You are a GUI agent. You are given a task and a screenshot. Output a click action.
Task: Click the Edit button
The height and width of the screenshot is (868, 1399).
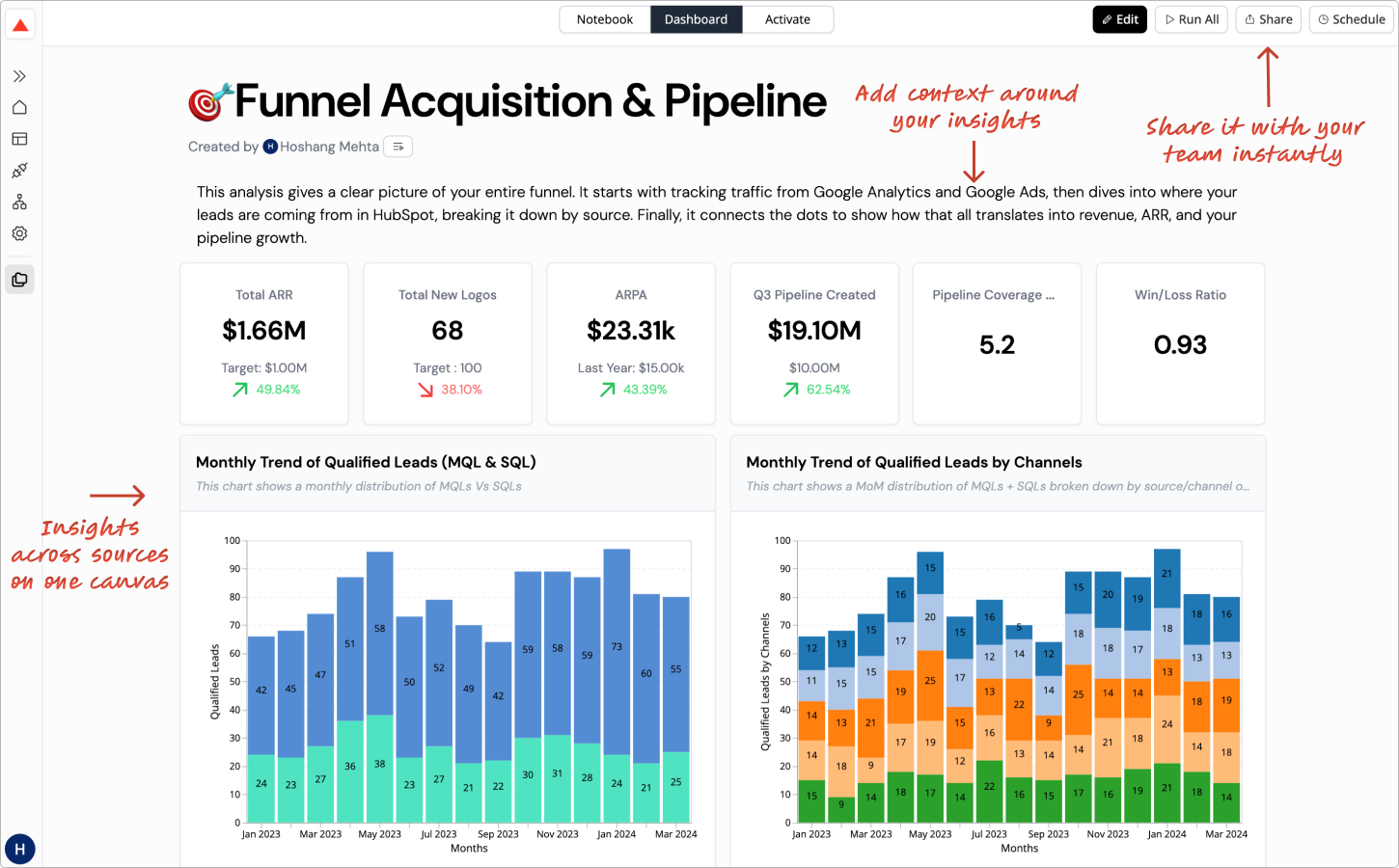pyautogui.click(x=1119, y=19)
